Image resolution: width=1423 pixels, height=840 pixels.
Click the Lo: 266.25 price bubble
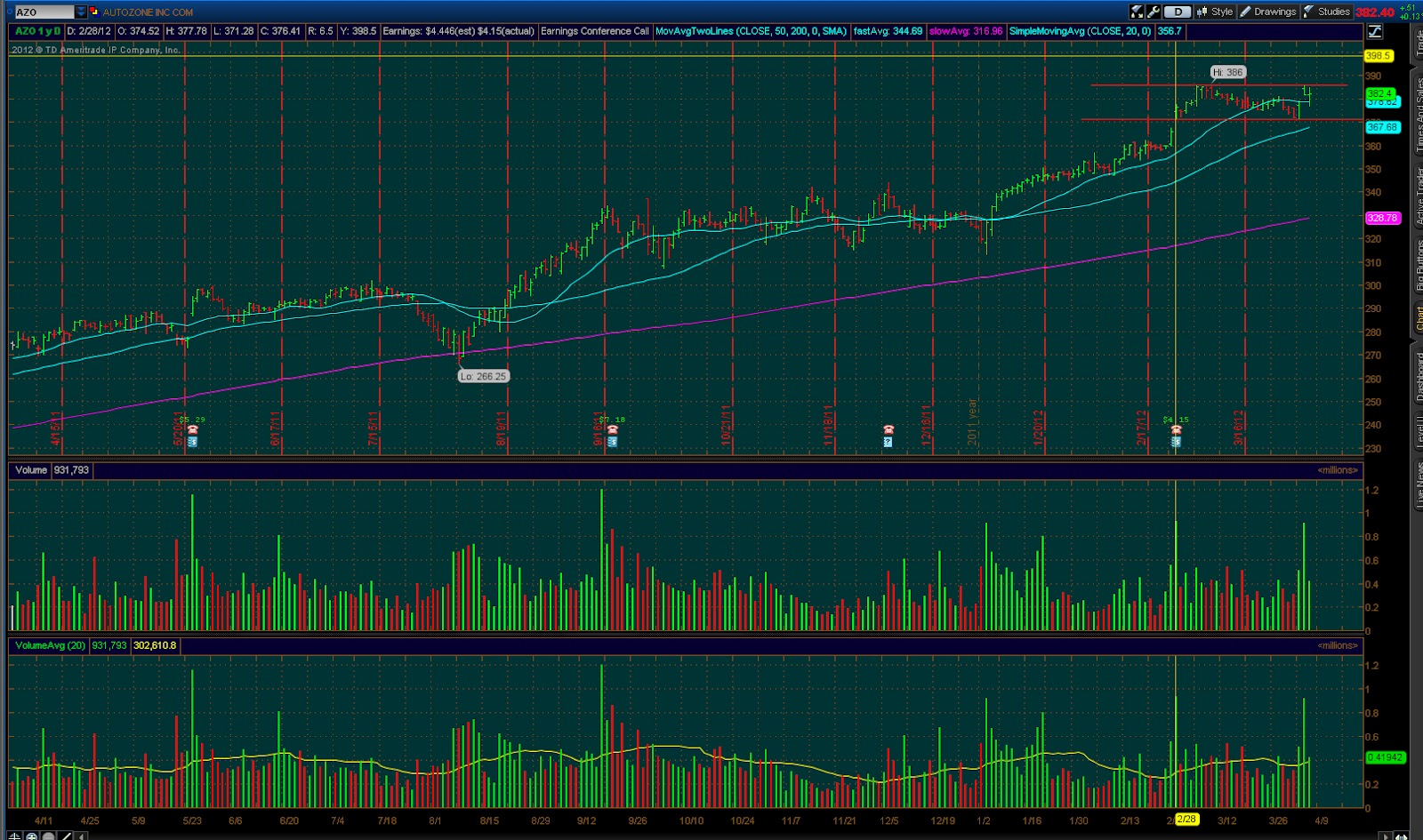click(x=483, y=376)
